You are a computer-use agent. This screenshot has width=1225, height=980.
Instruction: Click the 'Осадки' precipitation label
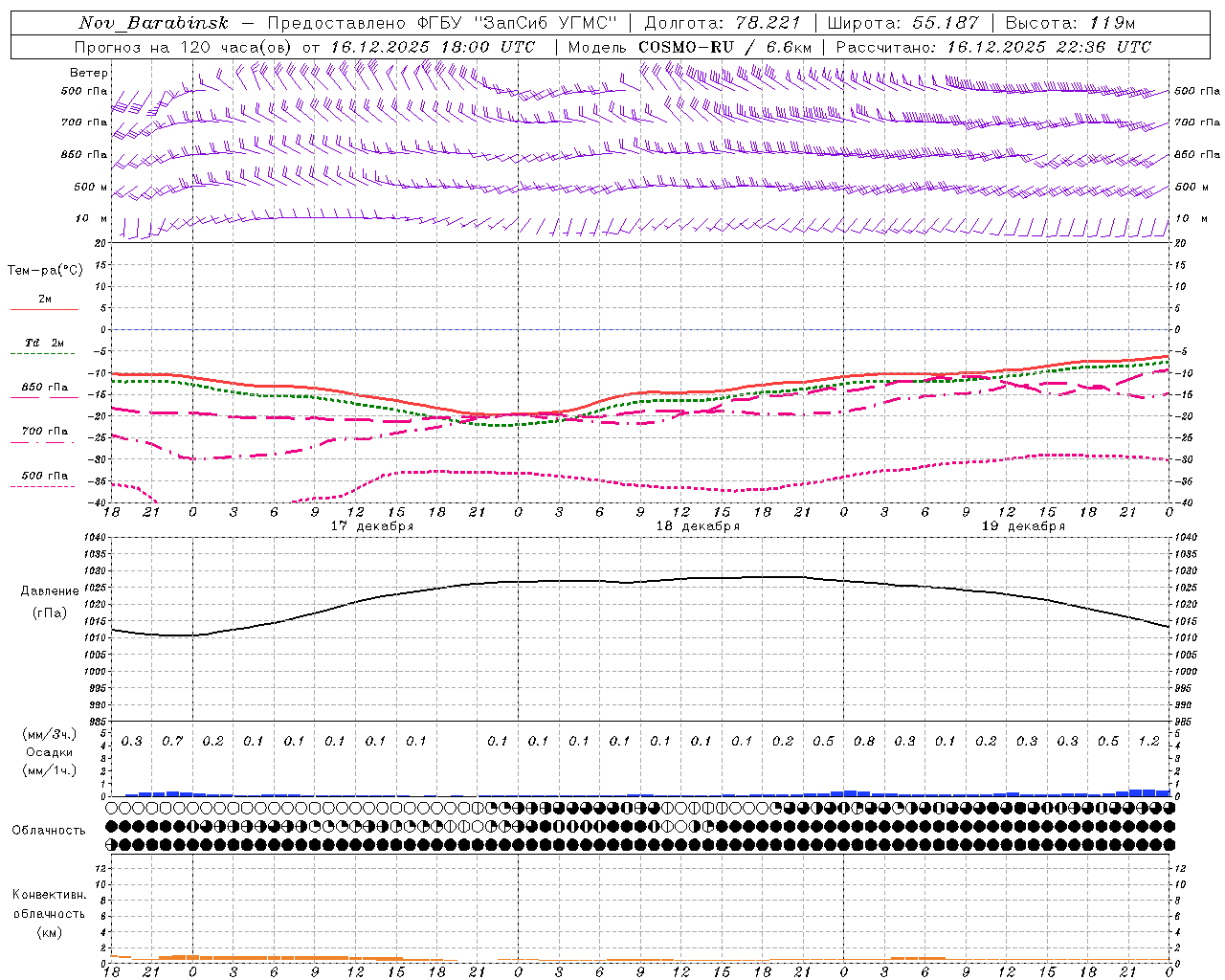pyautogui.click(x=49, y=752)
